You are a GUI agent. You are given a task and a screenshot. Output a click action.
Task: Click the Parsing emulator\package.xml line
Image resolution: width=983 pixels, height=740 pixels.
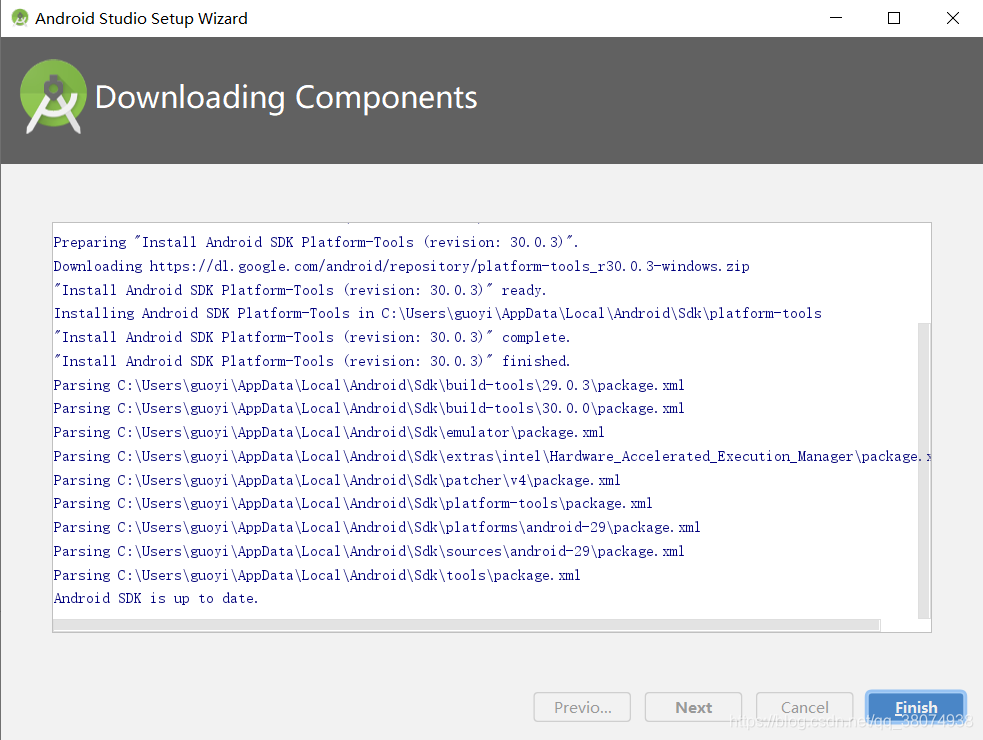tap(329, 432)
